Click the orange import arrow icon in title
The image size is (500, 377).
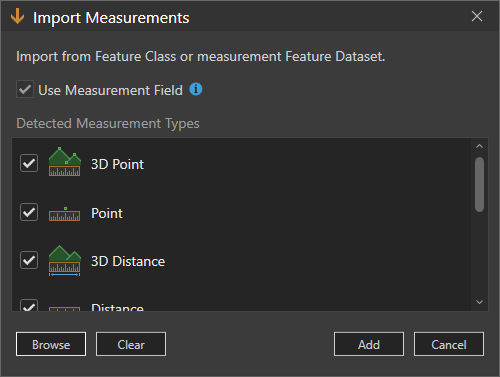click(x=17, y=16)
